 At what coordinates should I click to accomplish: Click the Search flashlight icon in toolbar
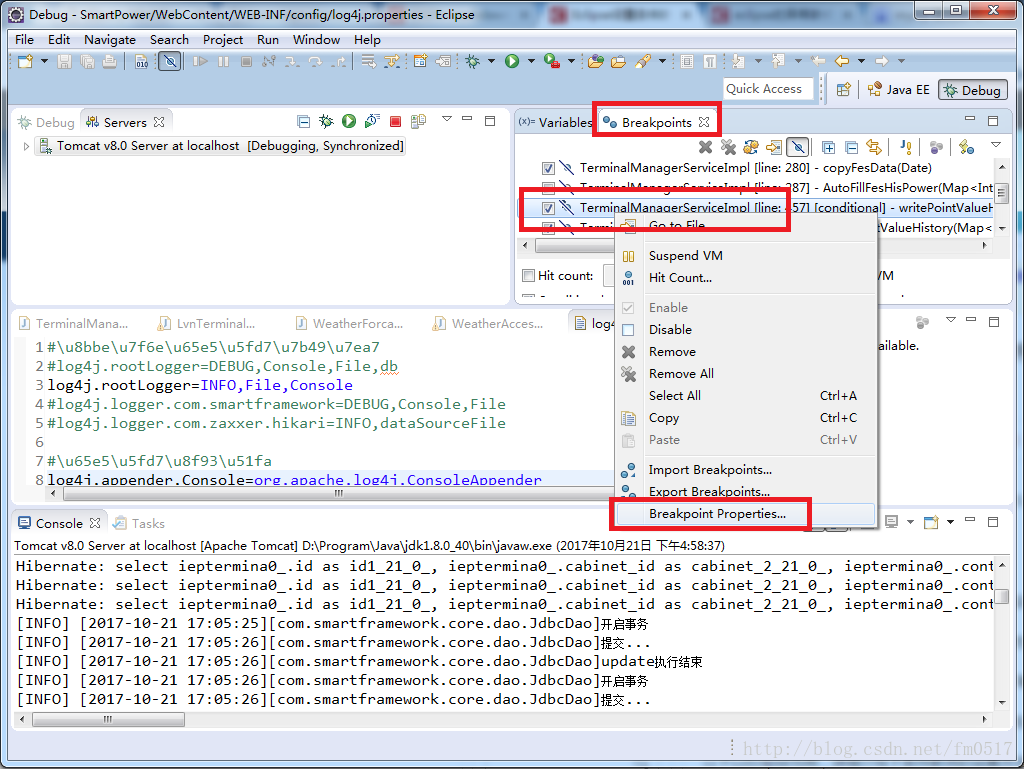[x=643, y=61]
